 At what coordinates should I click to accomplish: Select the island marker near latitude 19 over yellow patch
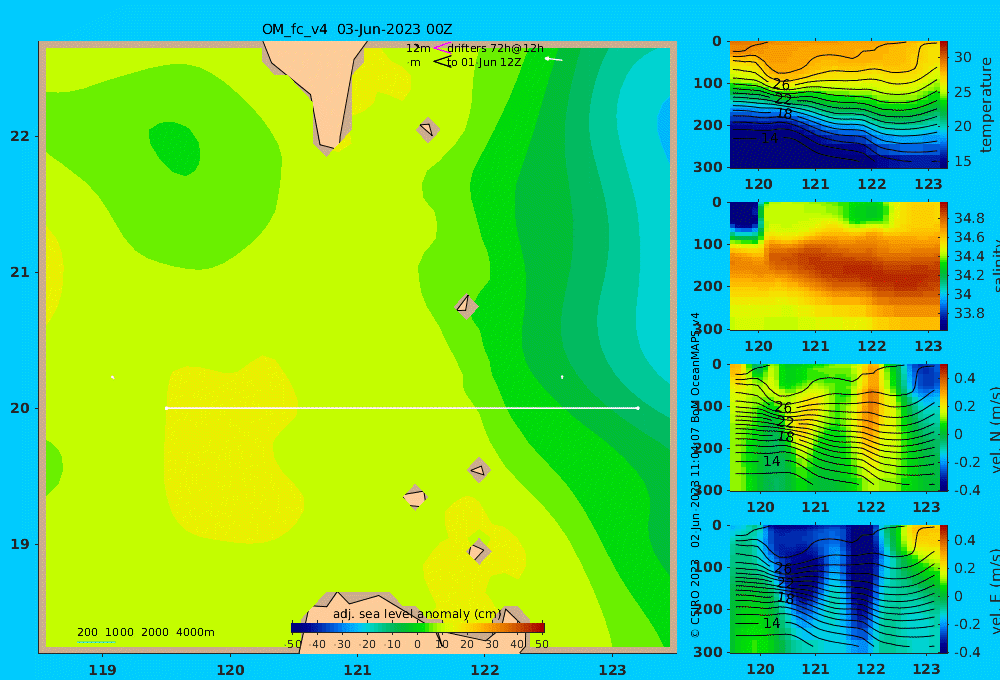478,551
